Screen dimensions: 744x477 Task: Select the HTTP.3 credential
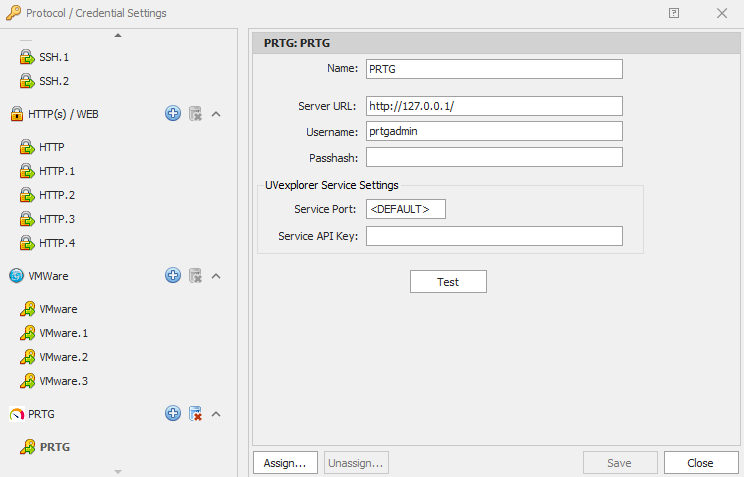point(57,219)
